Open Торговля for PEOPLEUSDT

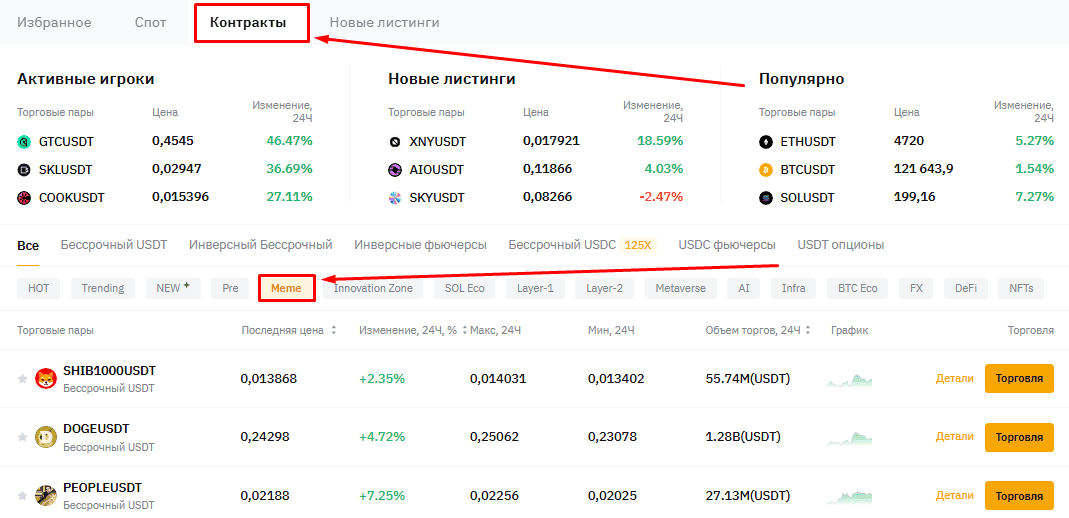[x=1019, y=496]
